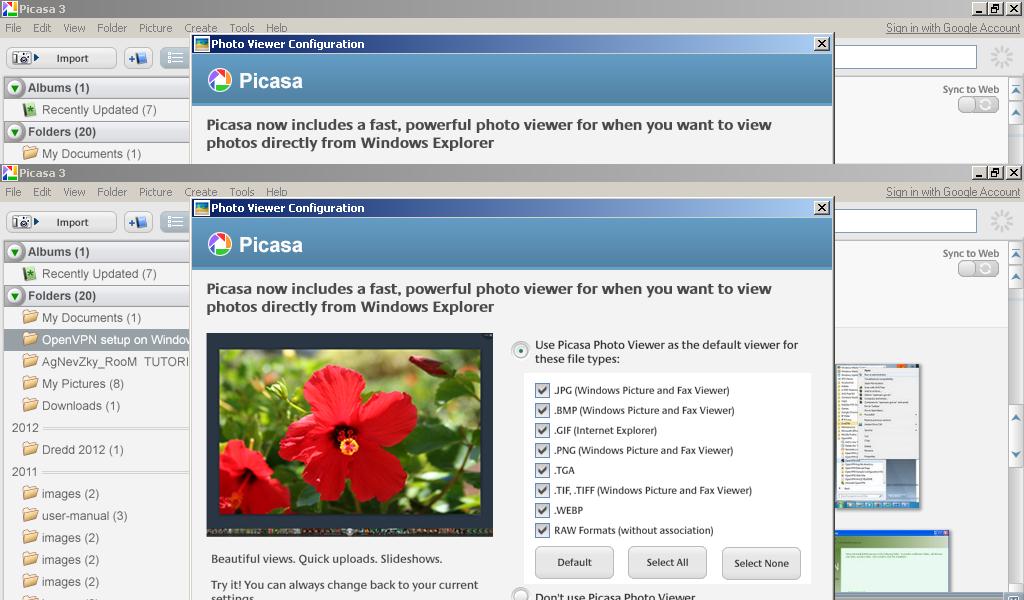The image size is (1024, 600).
Task: Click Sign in with Google Account, upper window
Action: [x=952, y=28]
